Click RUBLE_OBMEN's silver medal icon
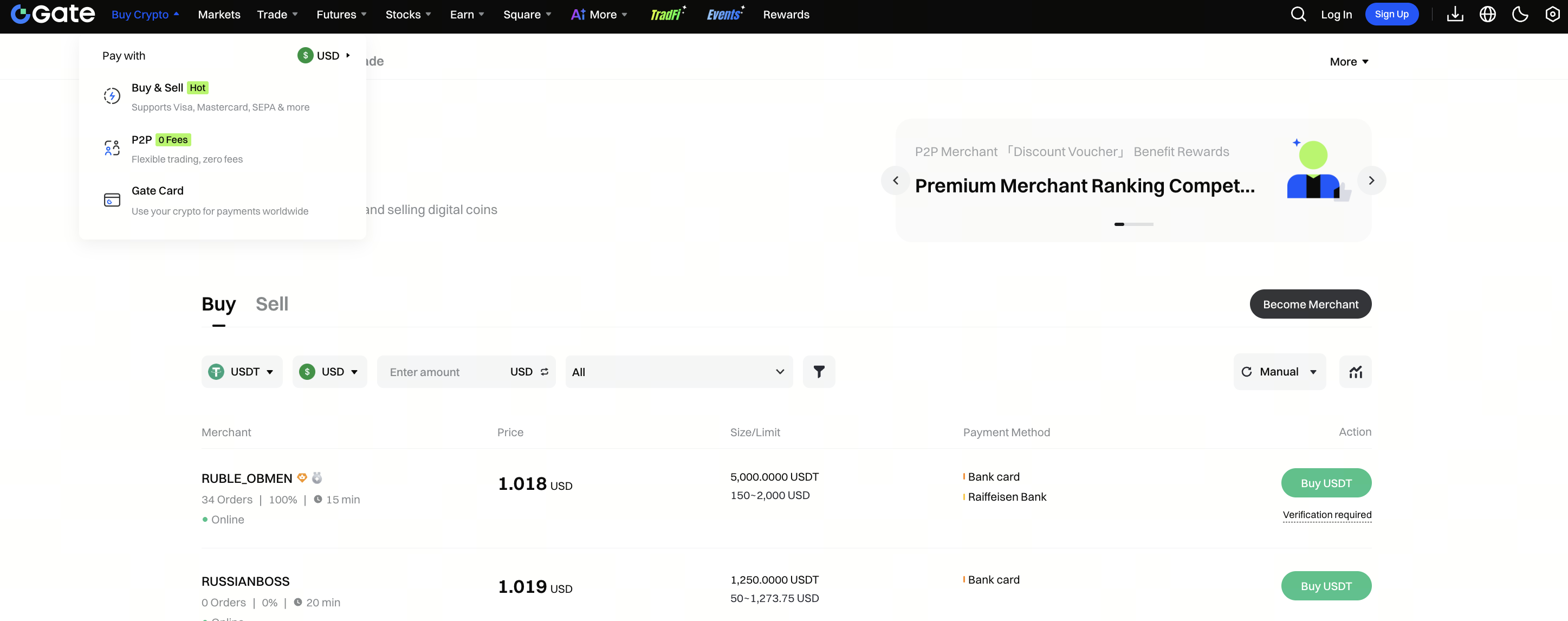Viewport: 1568px width, 621px height. pyautogui.click(x=316, y=478)
